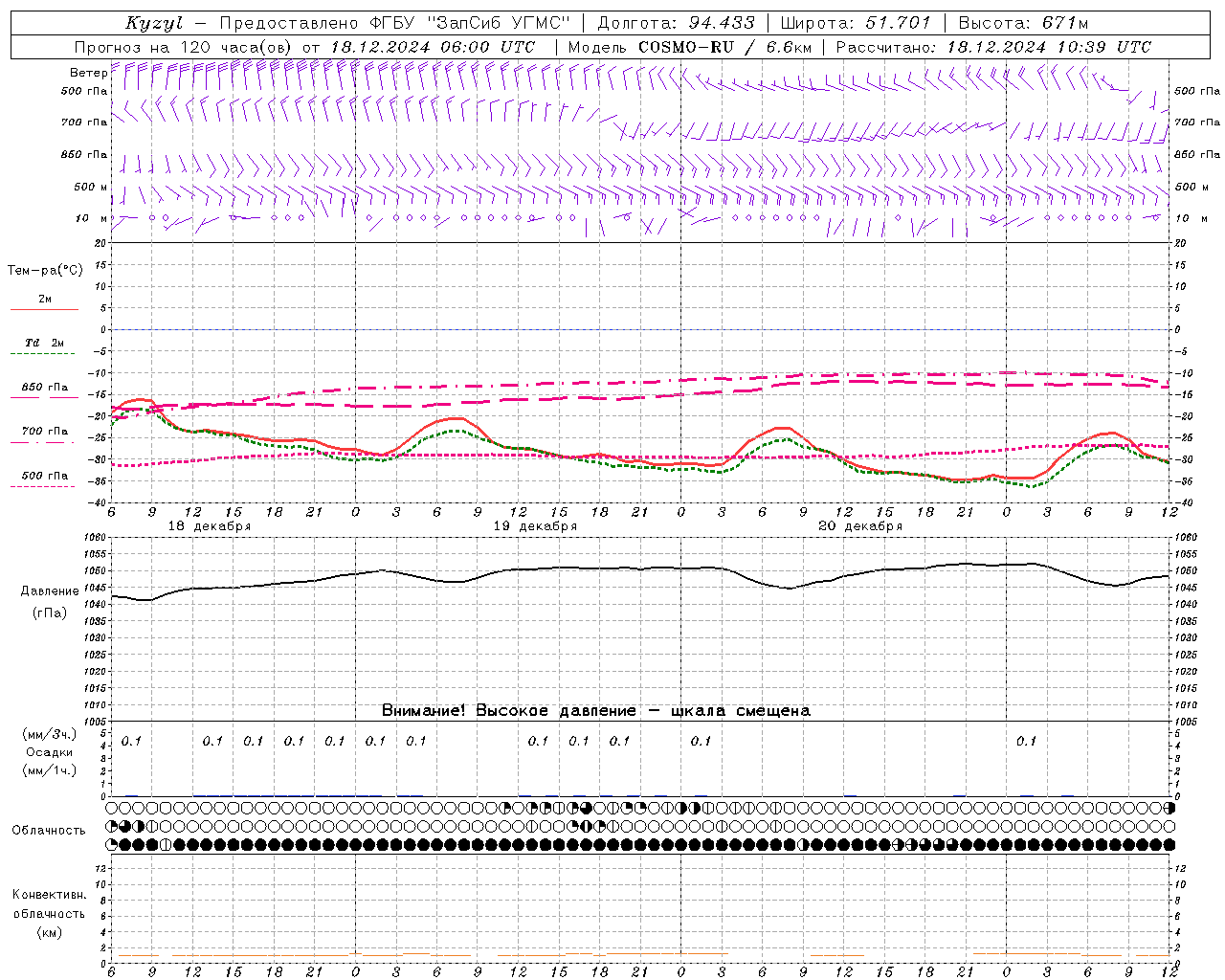Click the "Конвективн." convective cloud label
1225x980 pixels.
click(50, 895)
